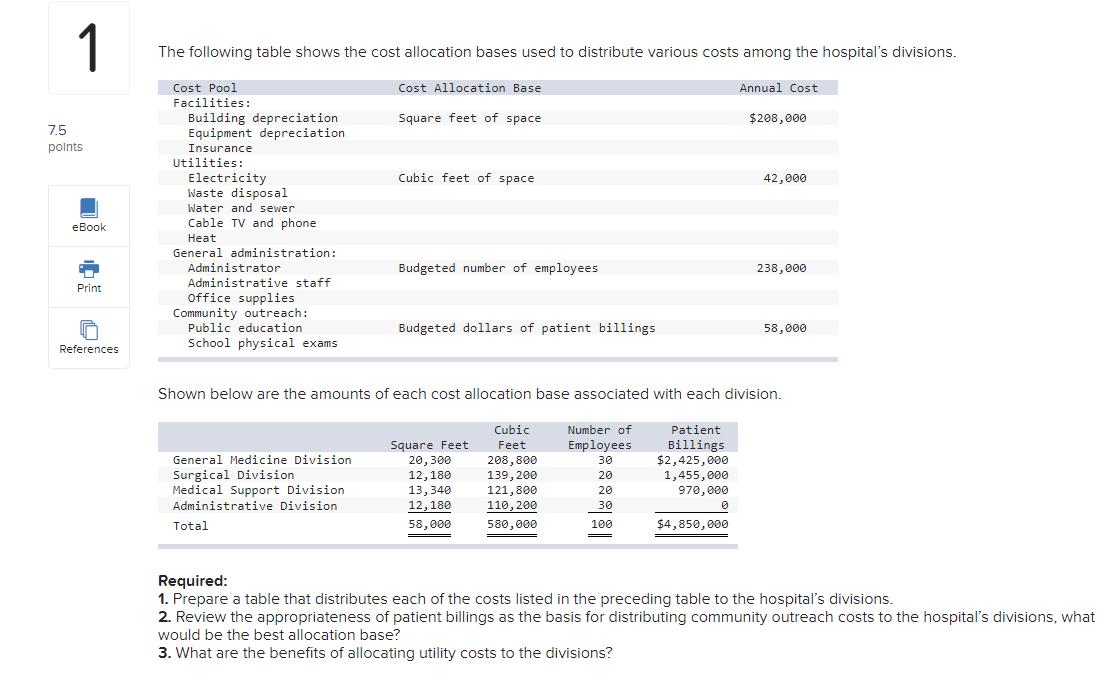1117x683 pixels.
Task: Click the Annual Cost header cell
Action: tap(780, 88)
